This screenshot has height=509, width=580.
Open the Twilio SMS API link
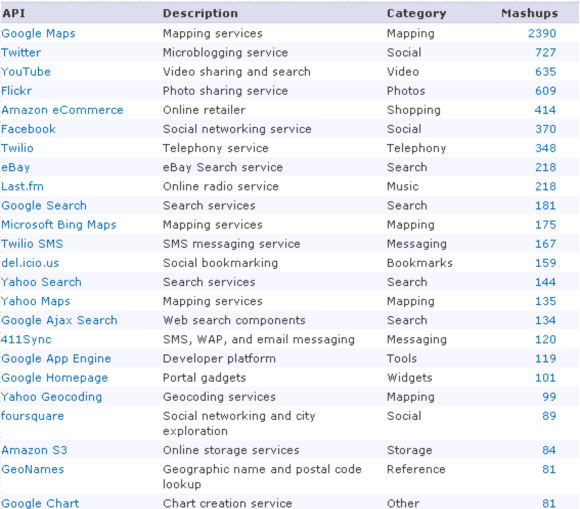(x=32, y=244)
